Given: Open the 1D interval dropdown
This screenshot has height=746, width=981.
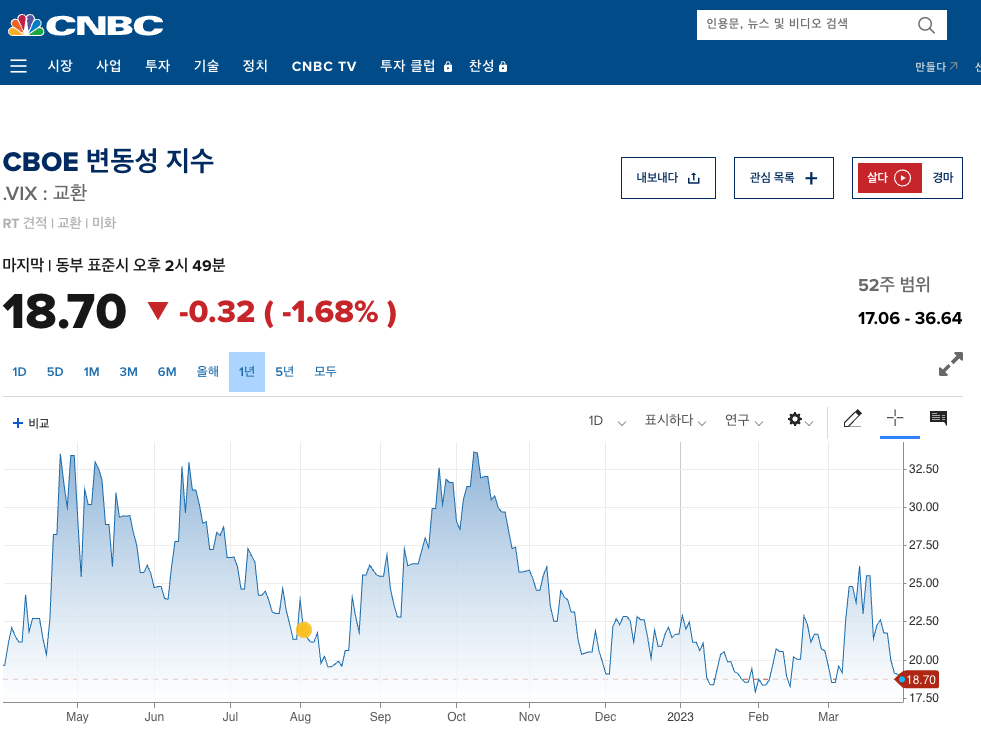Looking at the screenshot, I should (x=607, y=421).
